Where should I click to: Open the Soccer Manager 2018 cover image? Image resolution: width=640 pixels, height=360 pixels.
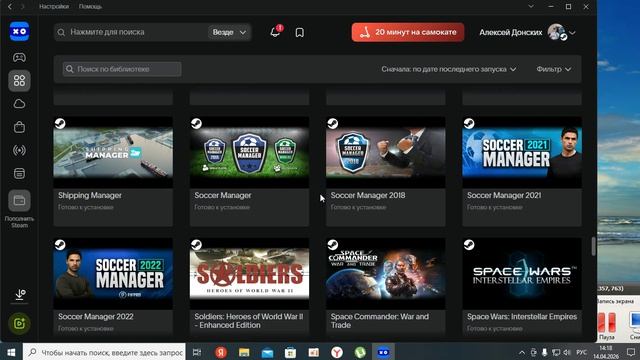pos(386,152)
